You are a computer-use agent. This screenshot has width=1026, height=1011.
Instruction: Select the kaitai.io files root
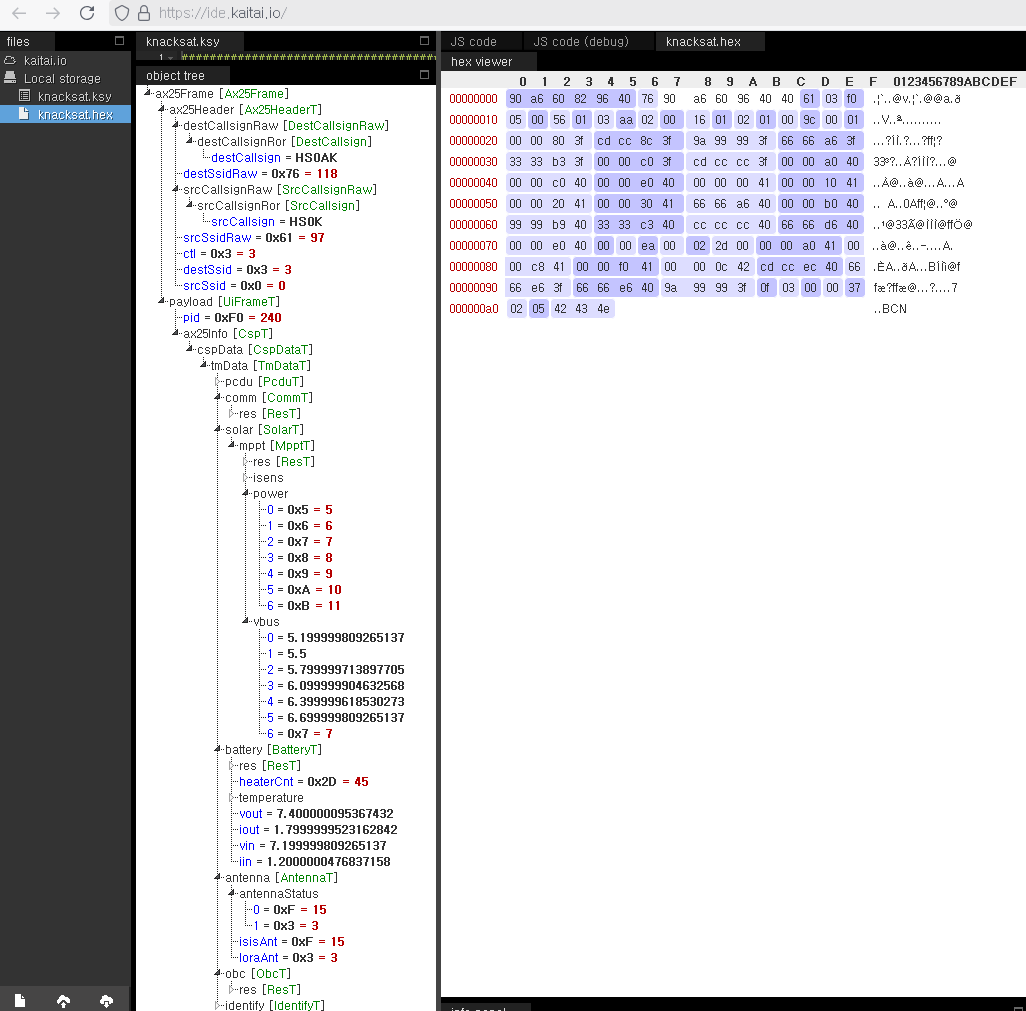point(45,60)
